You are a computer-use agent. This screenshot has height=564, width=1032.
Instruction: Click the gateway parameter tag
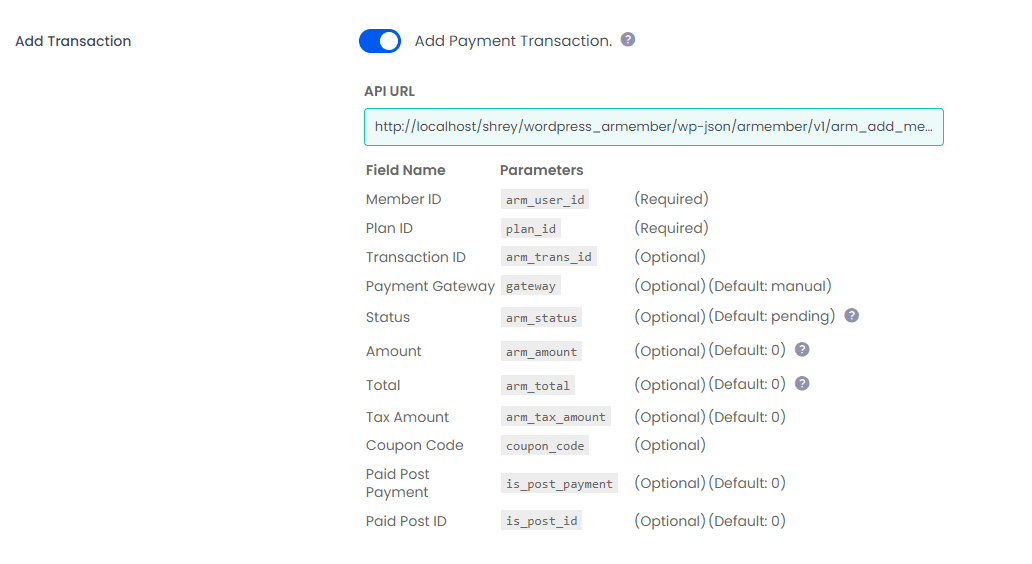point(531,286)
